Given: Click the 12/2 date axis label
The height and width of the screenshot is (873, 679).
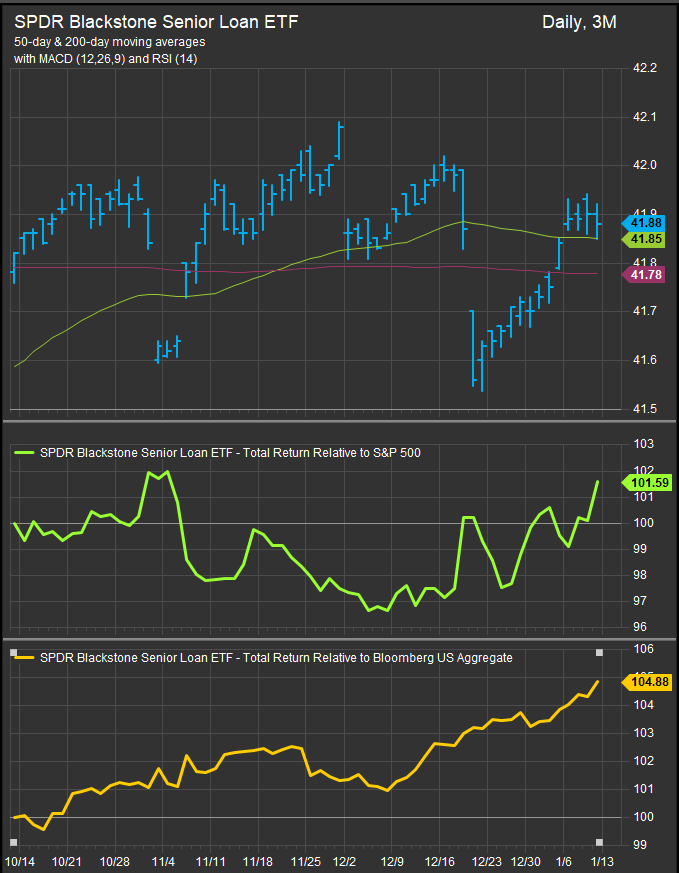Looking at the screenshot, I should [345, 861].
